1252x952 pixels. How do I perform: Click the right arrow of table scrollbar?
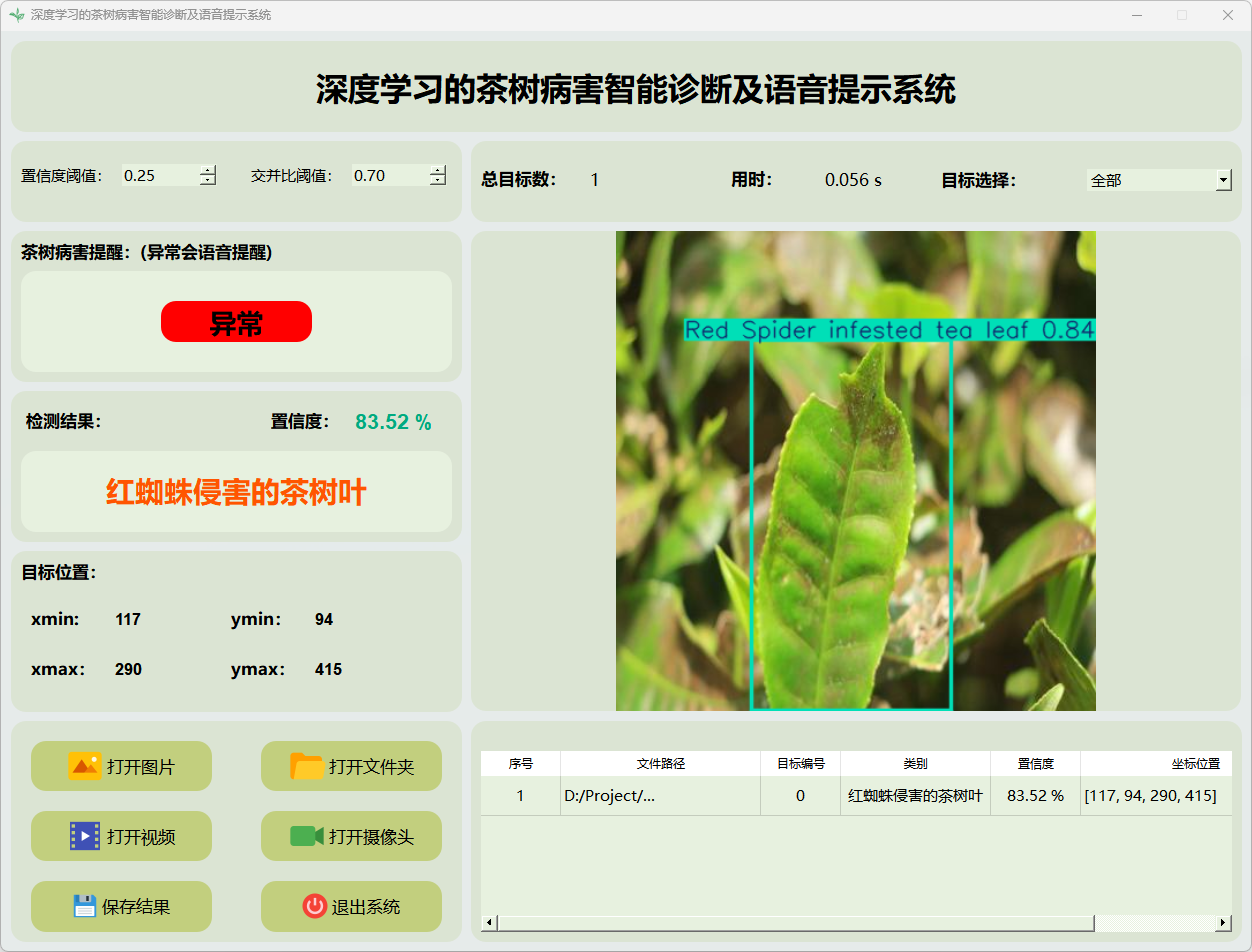tap(1222, 923)
